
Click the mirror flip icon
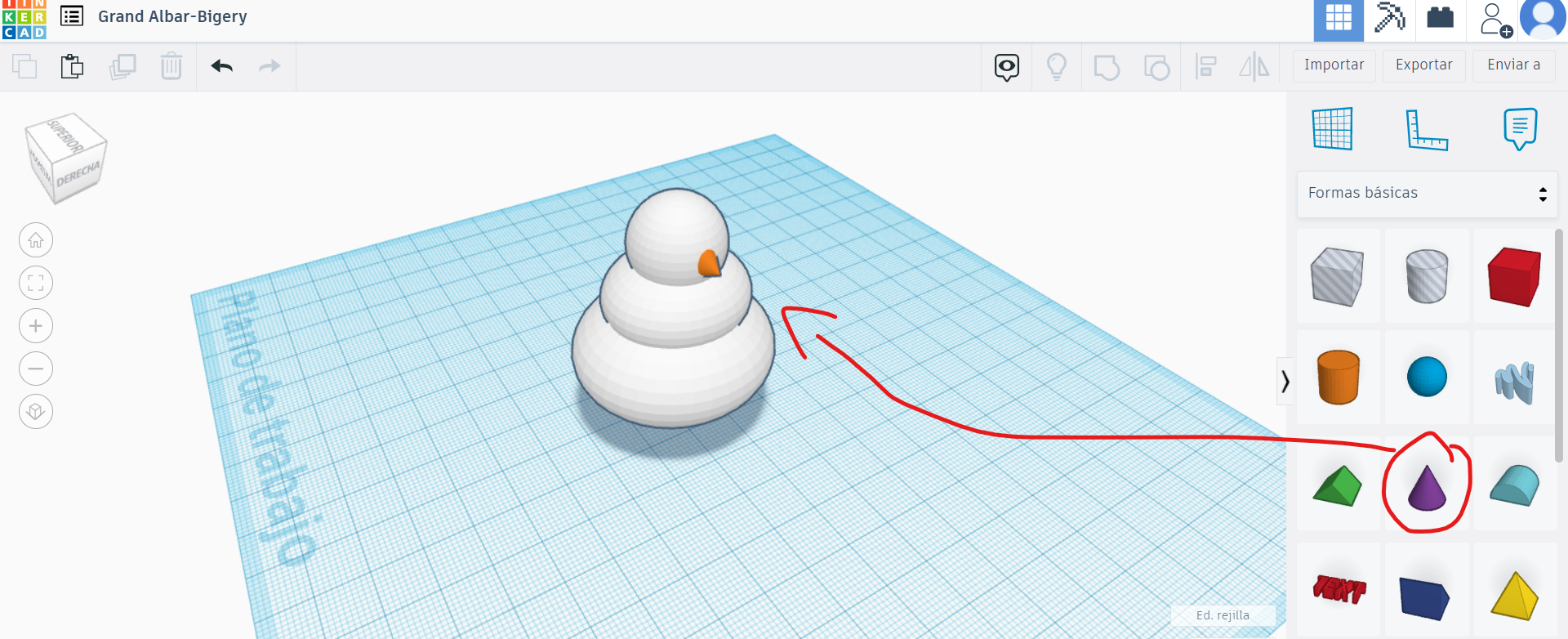(1254, 67)
